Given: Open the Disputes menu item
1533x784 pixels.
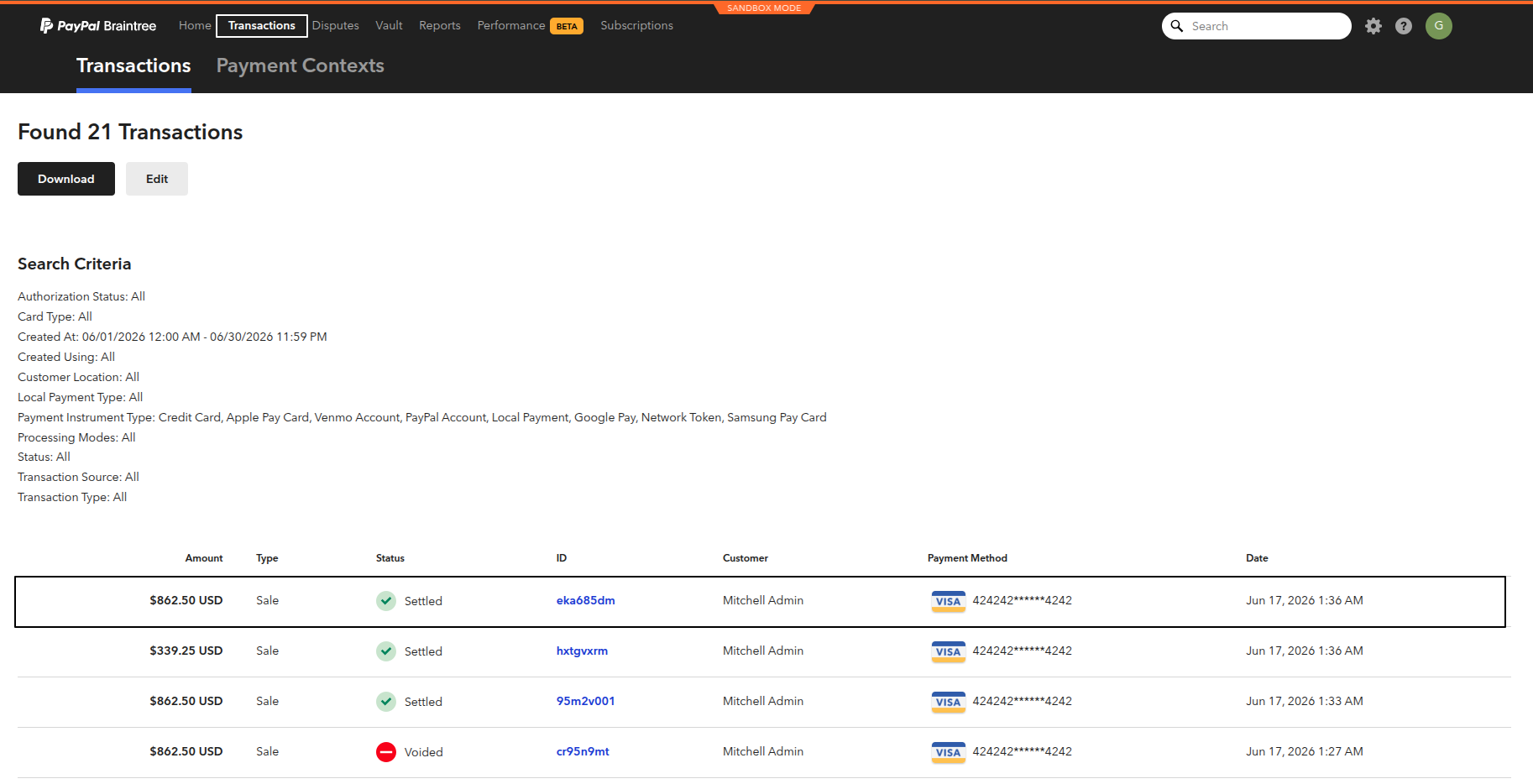Looking at the screenshot, I should tap(336, 25).
